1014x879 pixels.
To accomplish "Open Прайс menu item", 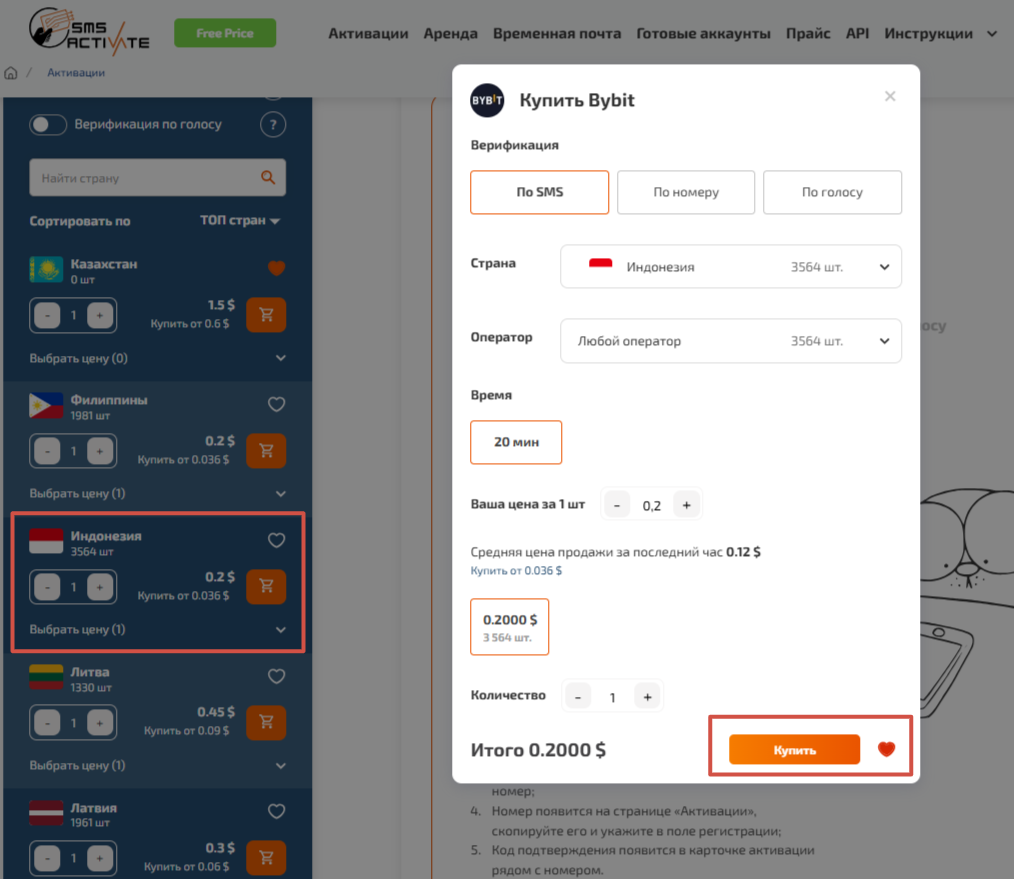I will tap(808, 34).
